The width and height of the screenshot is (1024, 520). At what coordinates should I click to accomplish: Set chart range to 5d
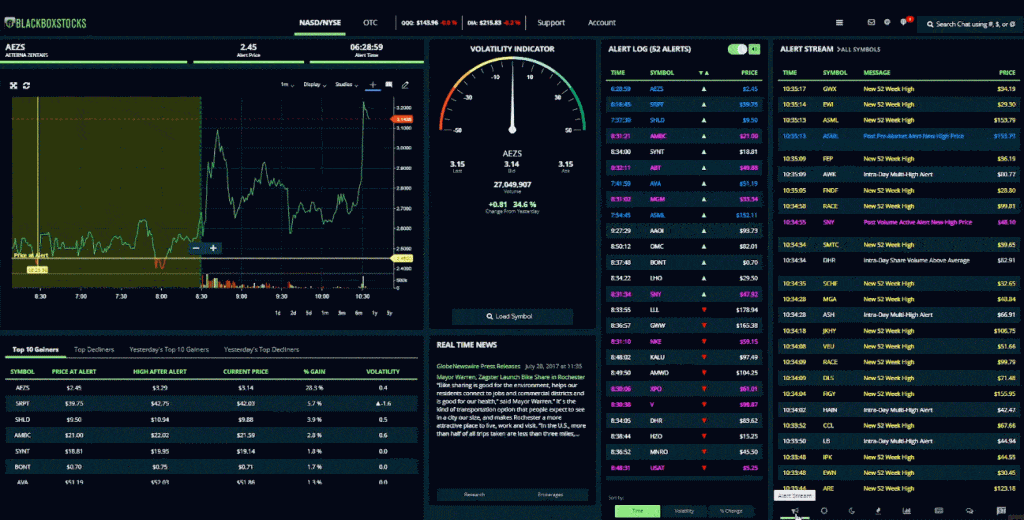coord(309,313)
